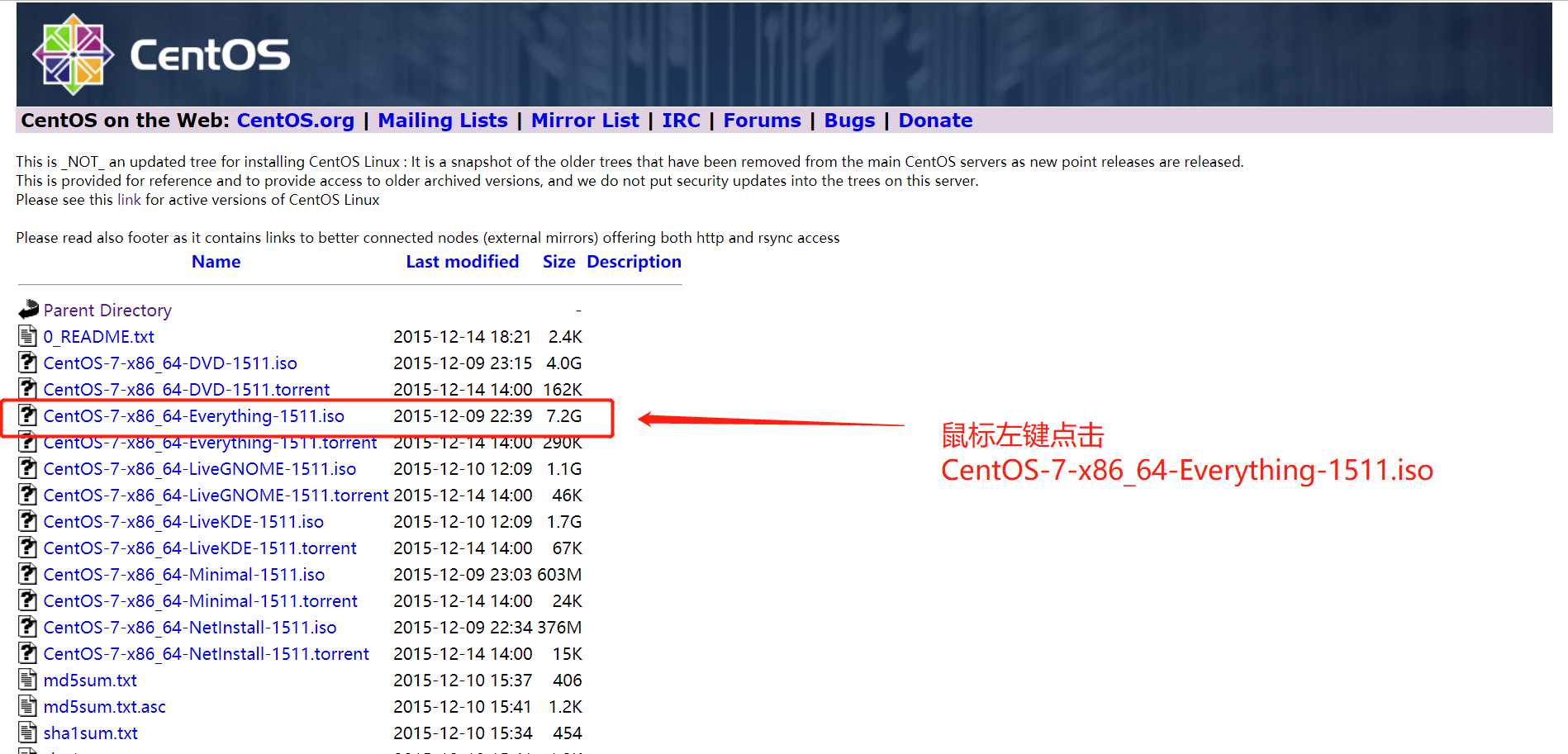
Task: Click the 376M size of NetInstall iso
Action: click(559, 628)
